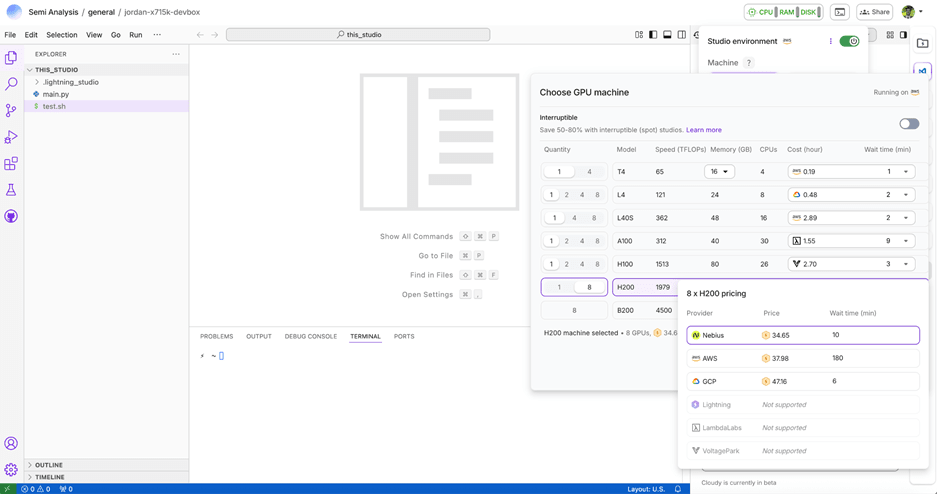Screen dimensions: 937x494
Task: Open the T4 memory 16 dropdown
Action: (x=719, y=171)
